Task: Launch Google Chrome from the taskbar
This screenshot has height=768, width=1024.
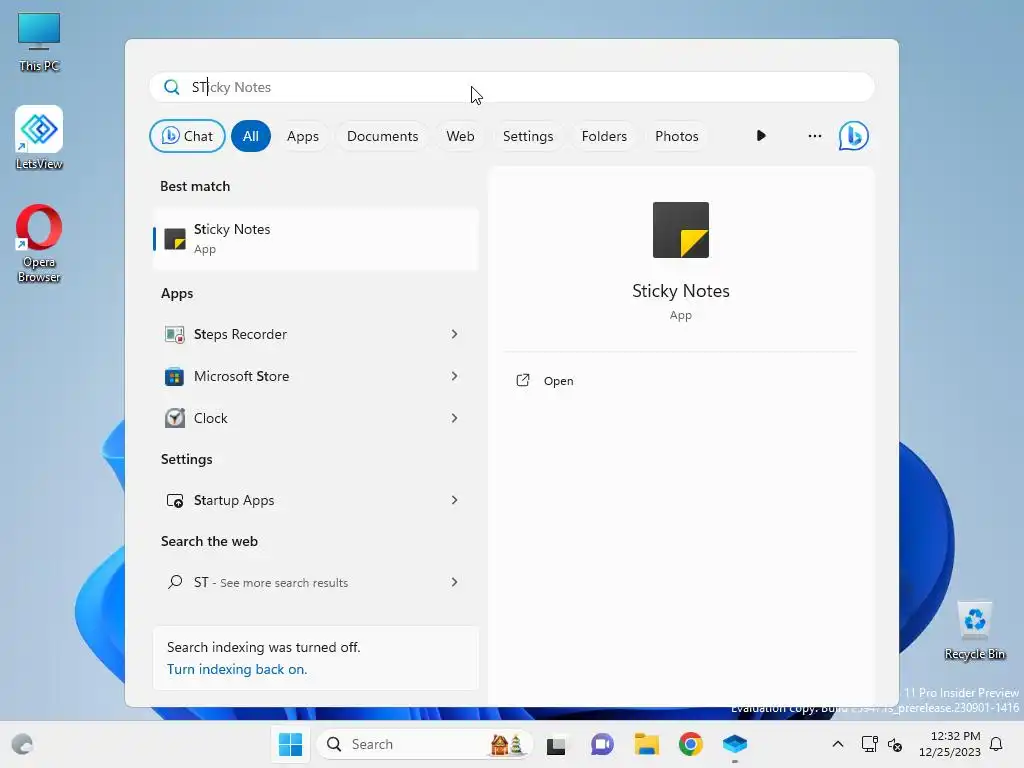Action: (690, 744)
